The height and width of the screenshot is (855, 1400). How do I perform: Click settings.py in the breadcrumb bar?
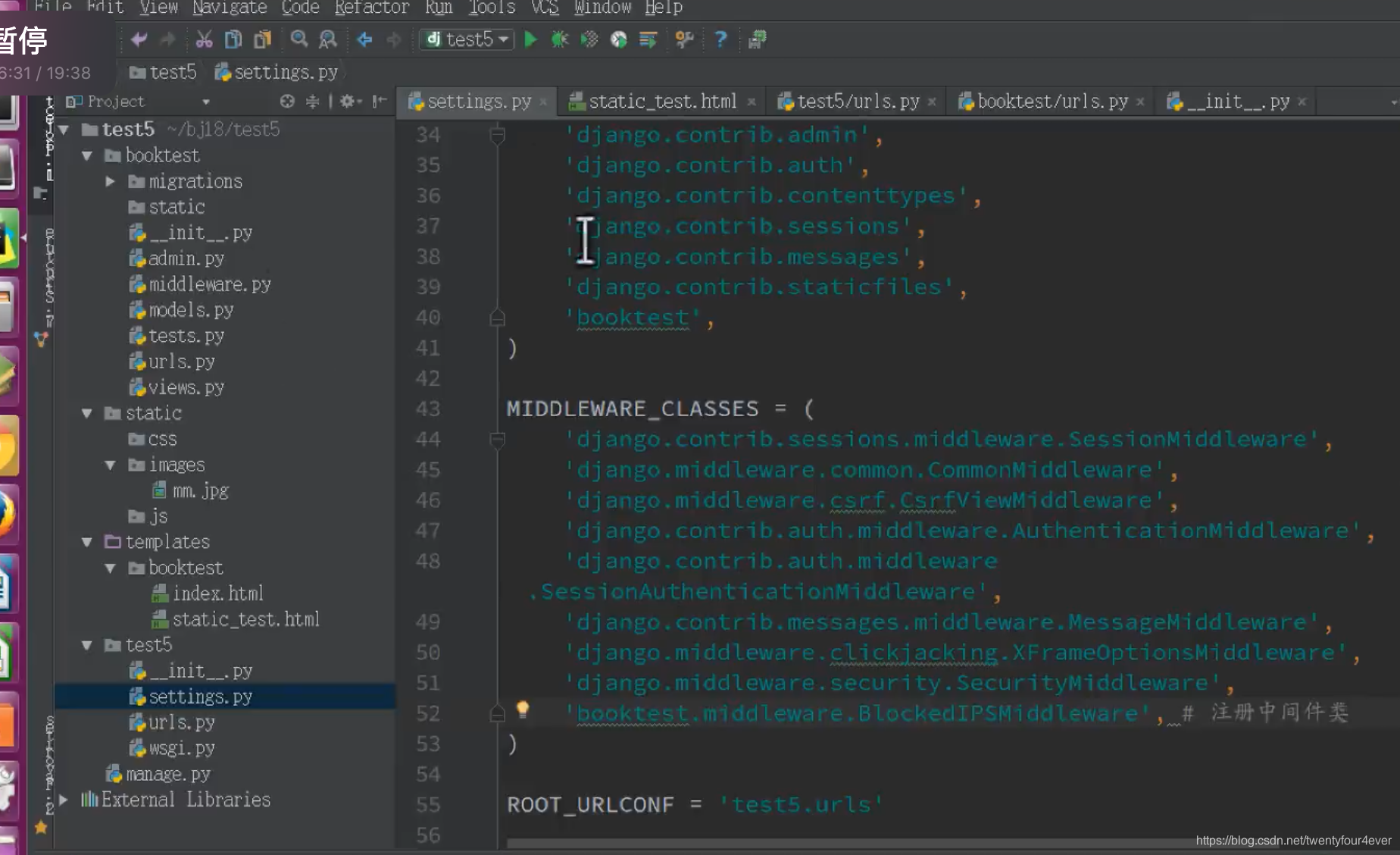coord(277,73)
